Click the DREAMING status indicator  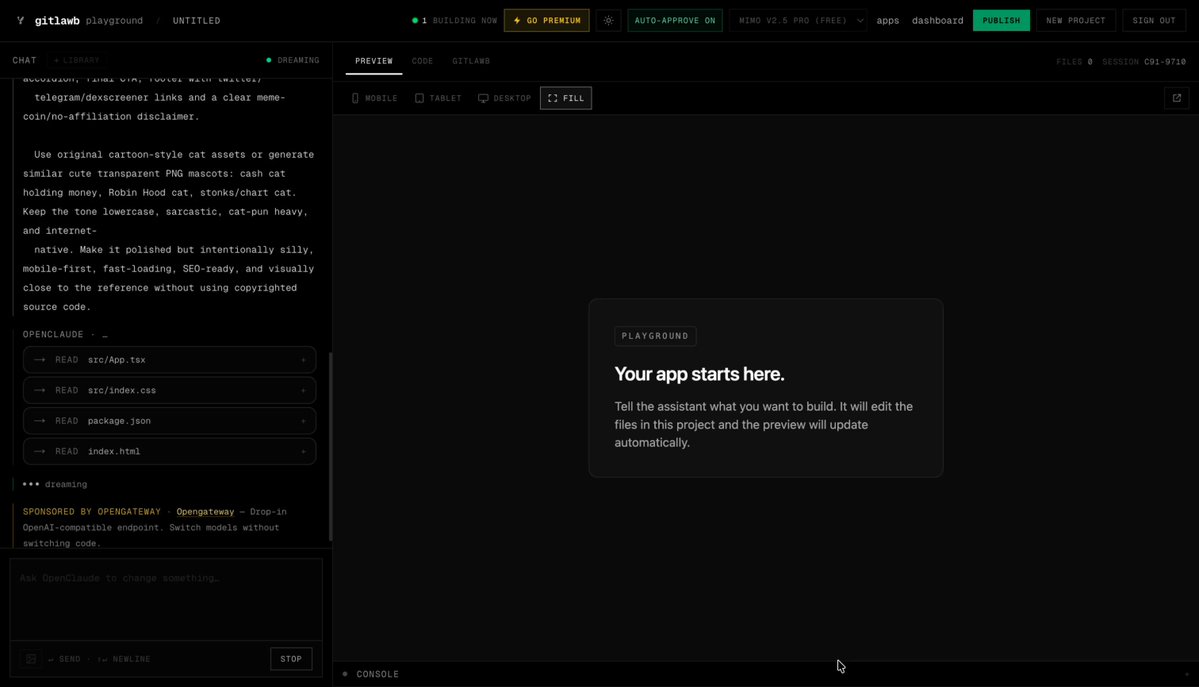(x=293, y=60)
